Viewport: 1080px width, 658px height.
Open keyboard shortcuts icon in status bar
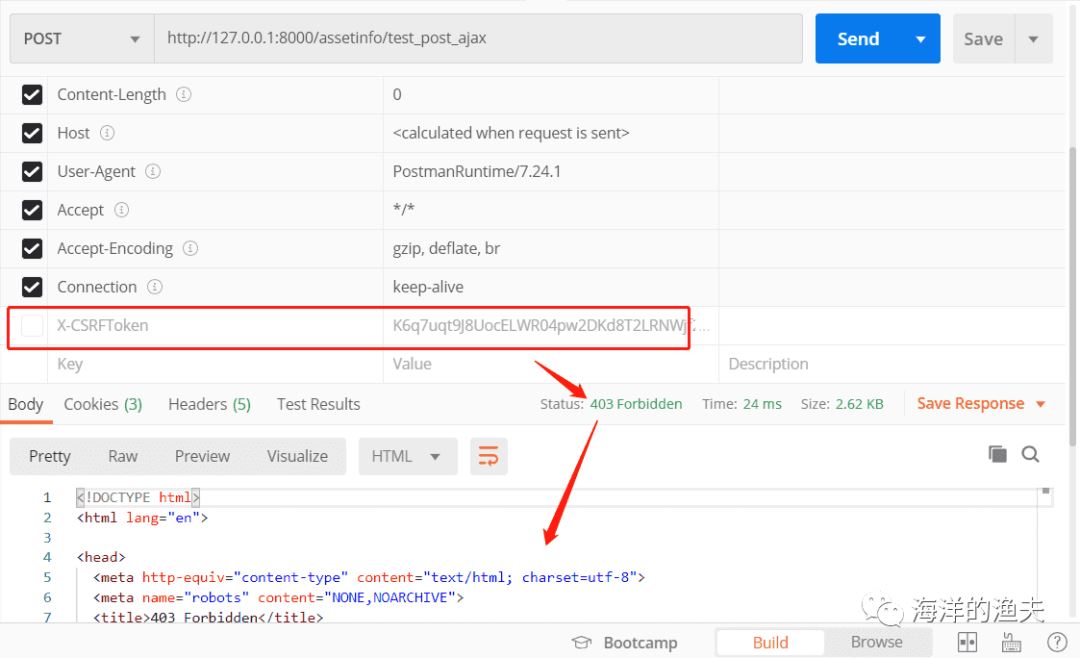[1011, 642]
